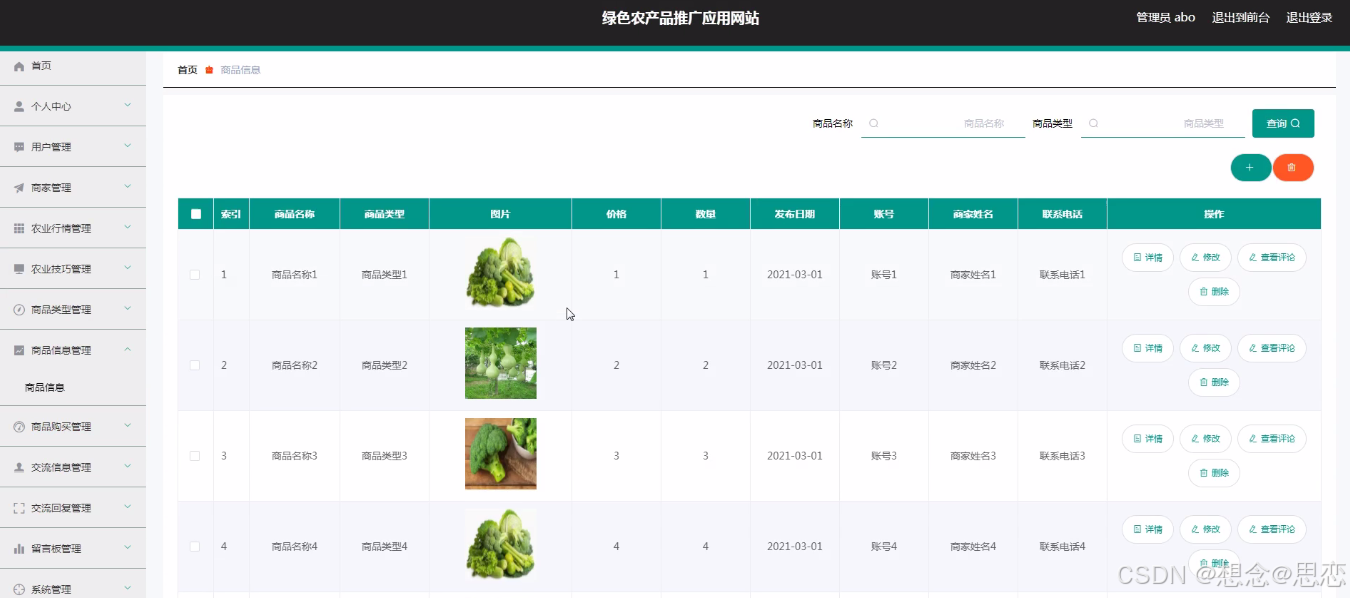The width and height of the screenshot is (1350, 598).
Task: Click 查看评论 button for 商品名称3
Action: coord(1272,439)
